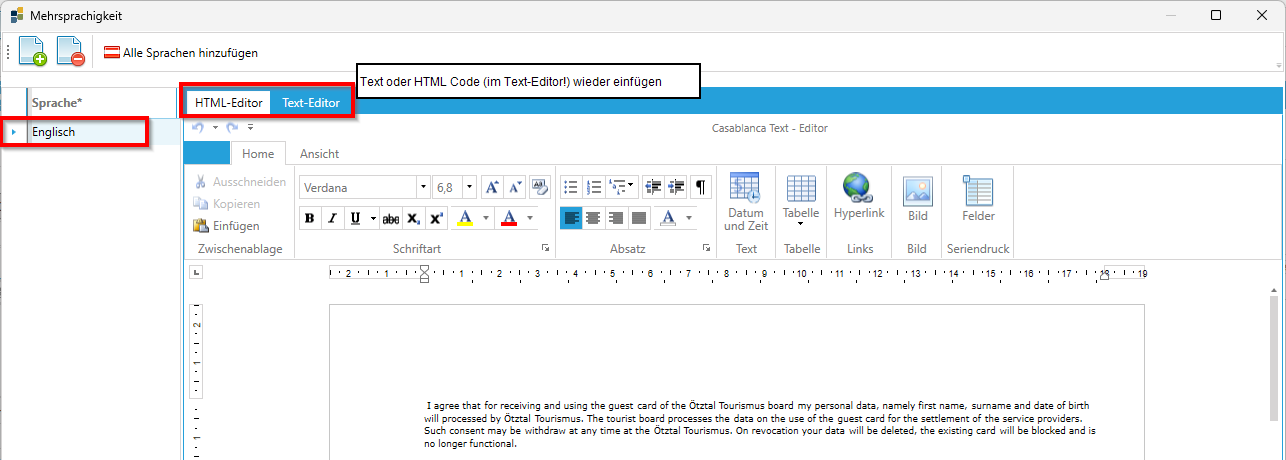The image size is (1286, 460).
Task: Justify the text
Action: coord(639,218)
